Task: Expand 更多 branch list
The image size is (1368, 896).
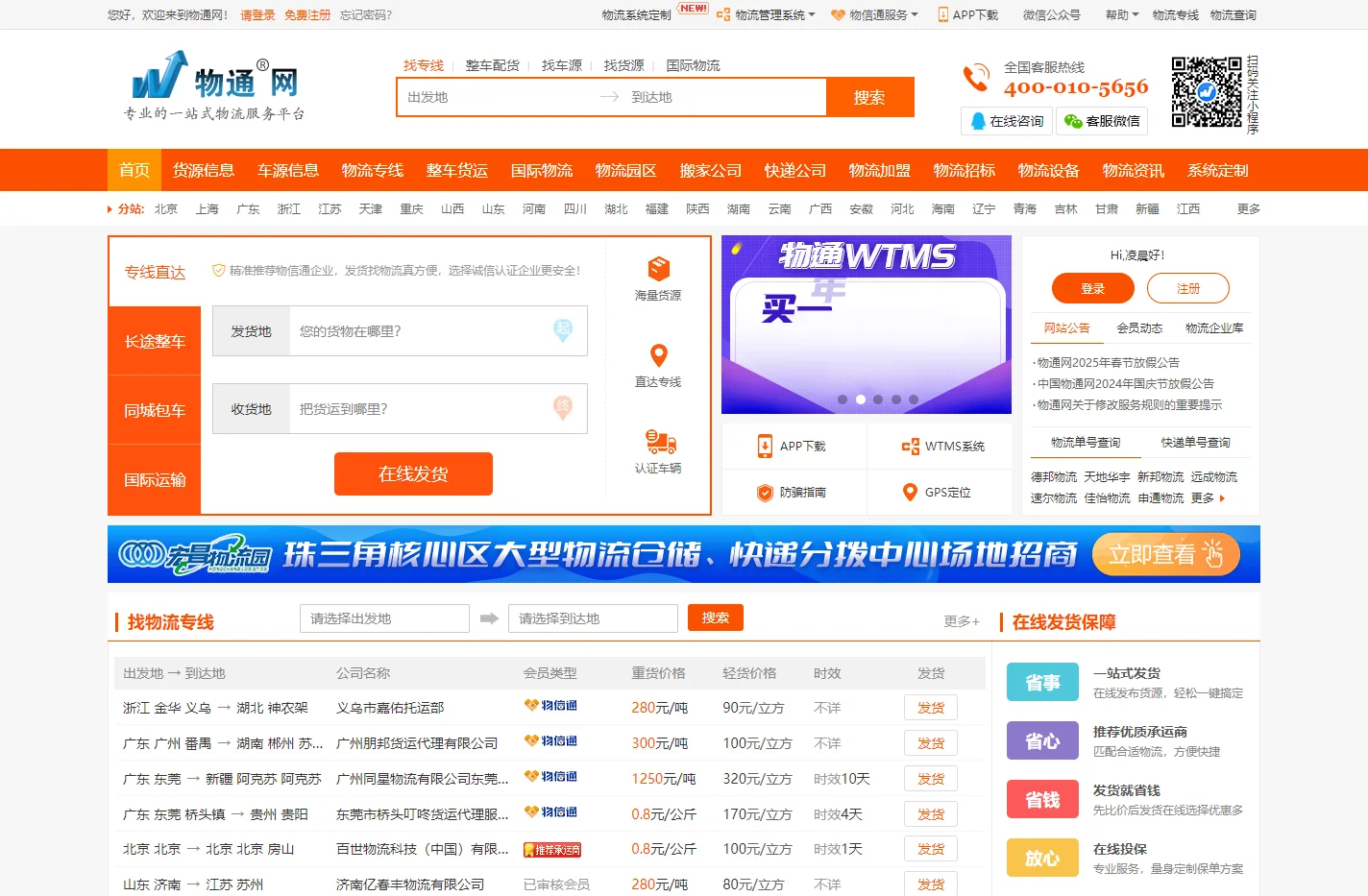Action: [1249, 209]
